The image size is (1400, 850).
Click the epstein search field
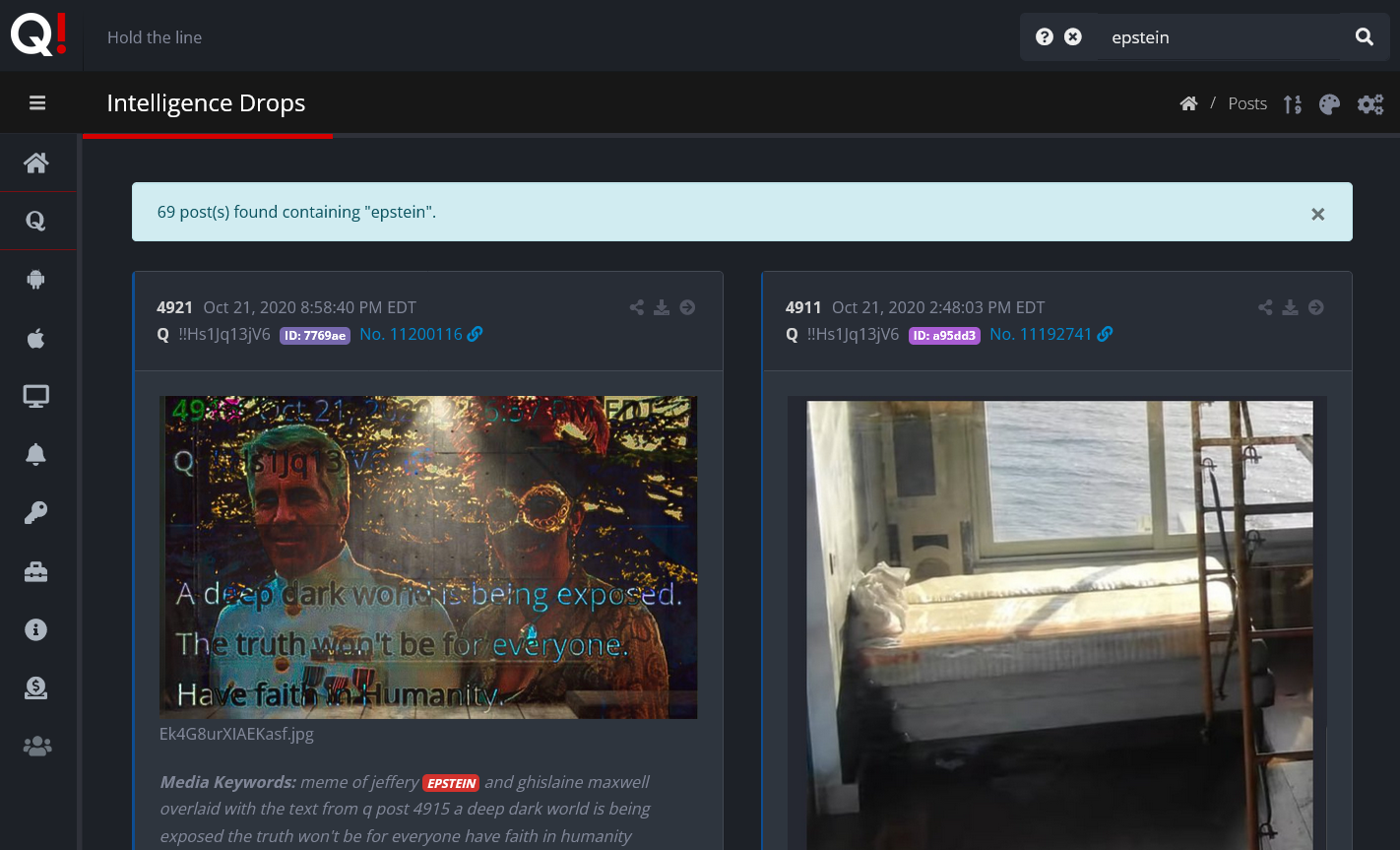point(1221,37)
